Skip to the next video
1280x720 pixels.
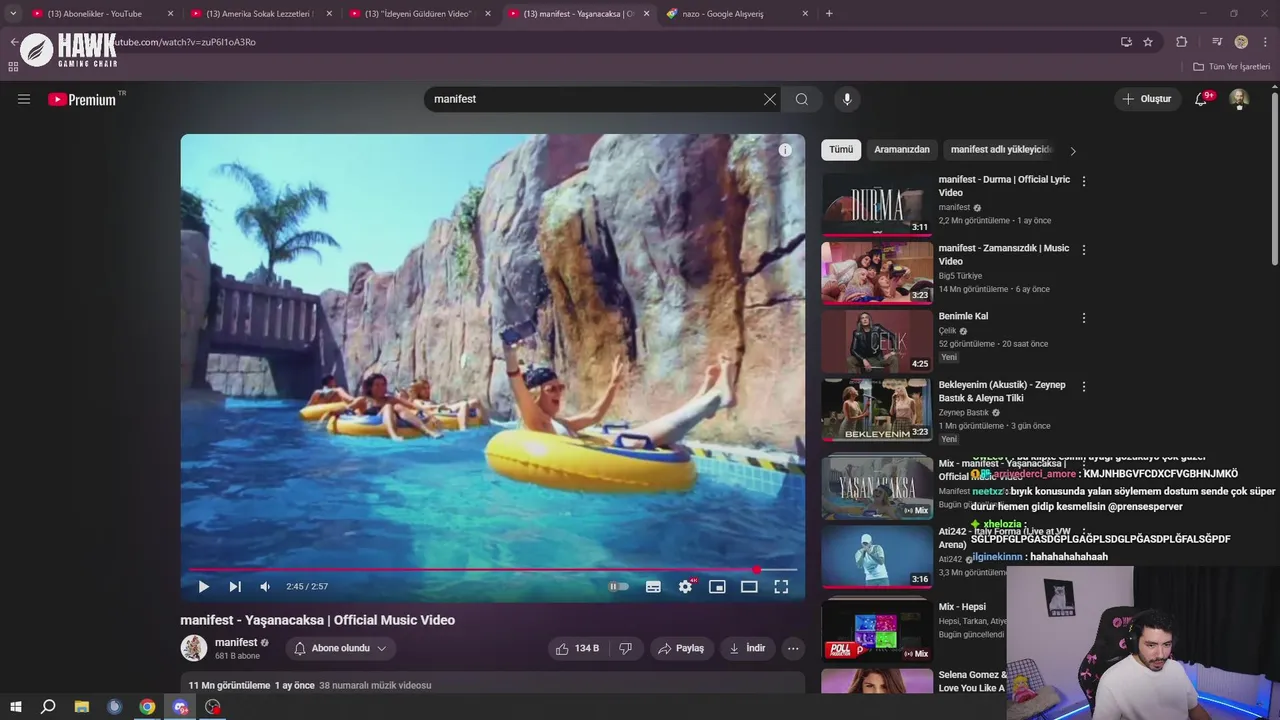(235, 587)
